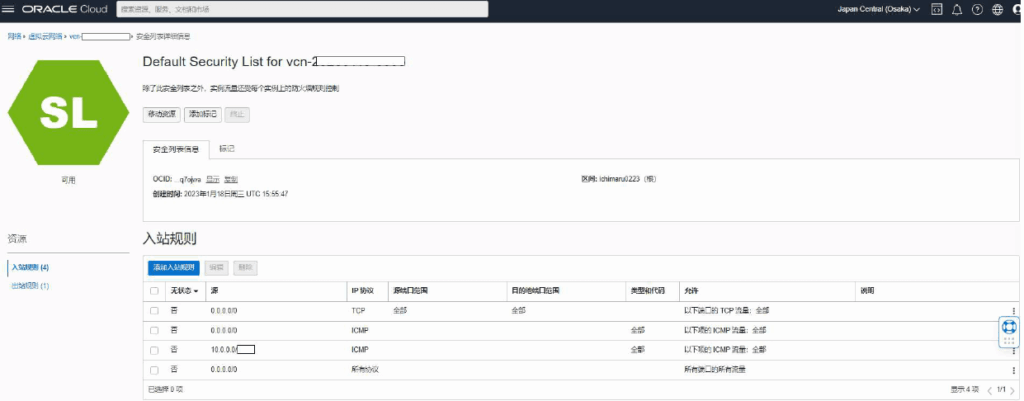The width and height of the screenshot is (1024, 401).
Task: Click the 添加标记 button
Action: click(202, 114)
